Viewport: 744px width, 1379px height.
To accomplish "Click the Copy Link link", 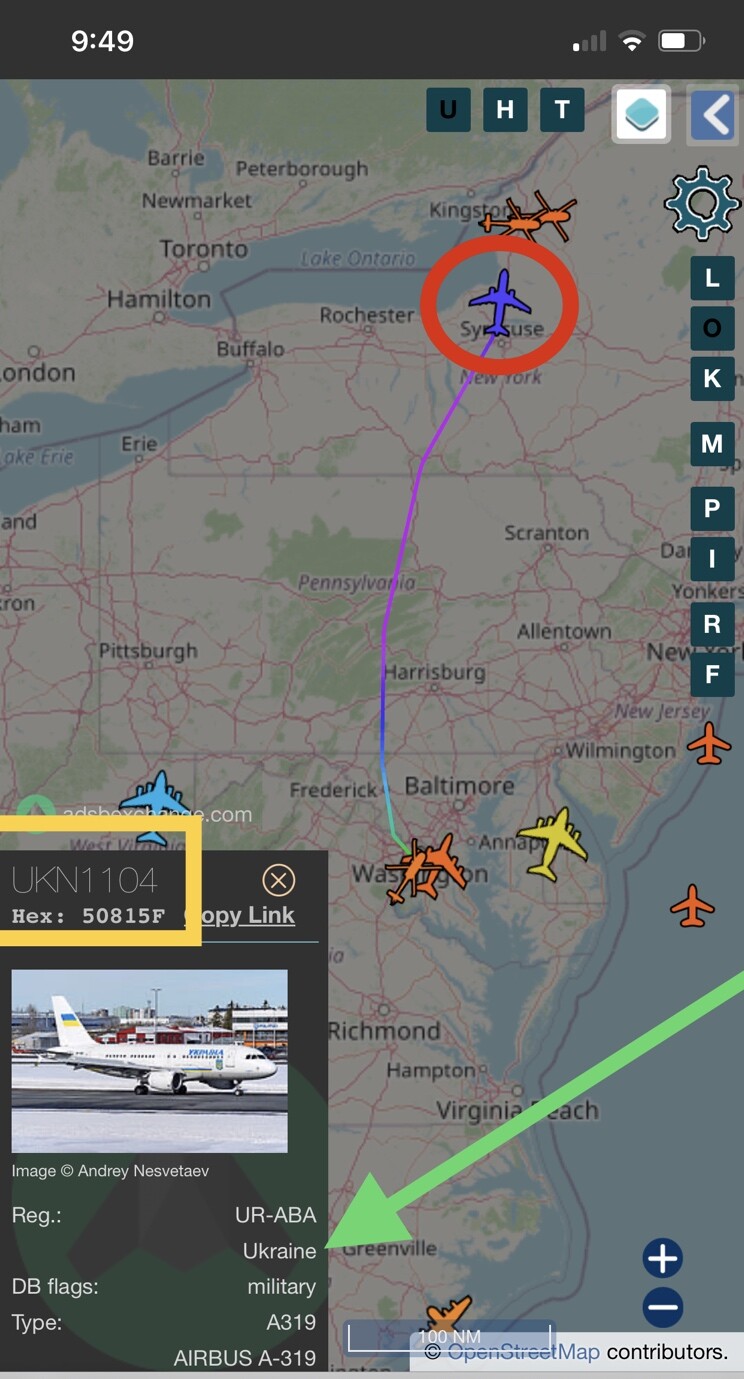I will click(240, 915).
